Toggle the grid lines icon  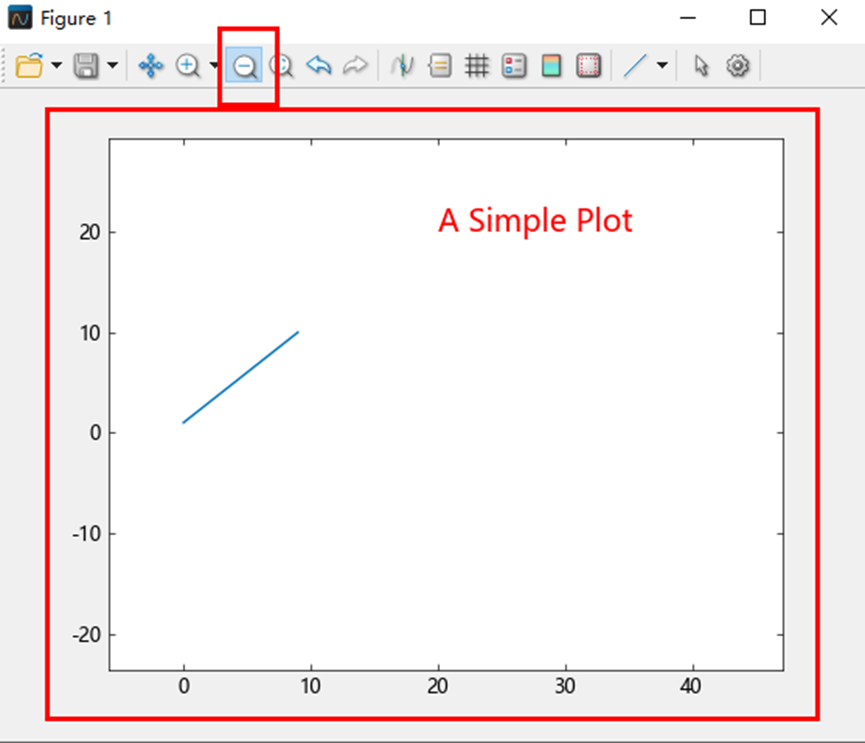coord(477,66)
